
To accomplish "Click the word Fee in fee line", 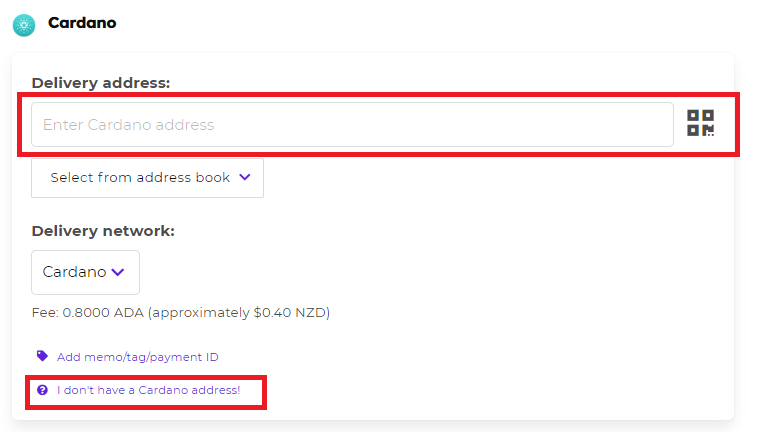I will (43, 313).
